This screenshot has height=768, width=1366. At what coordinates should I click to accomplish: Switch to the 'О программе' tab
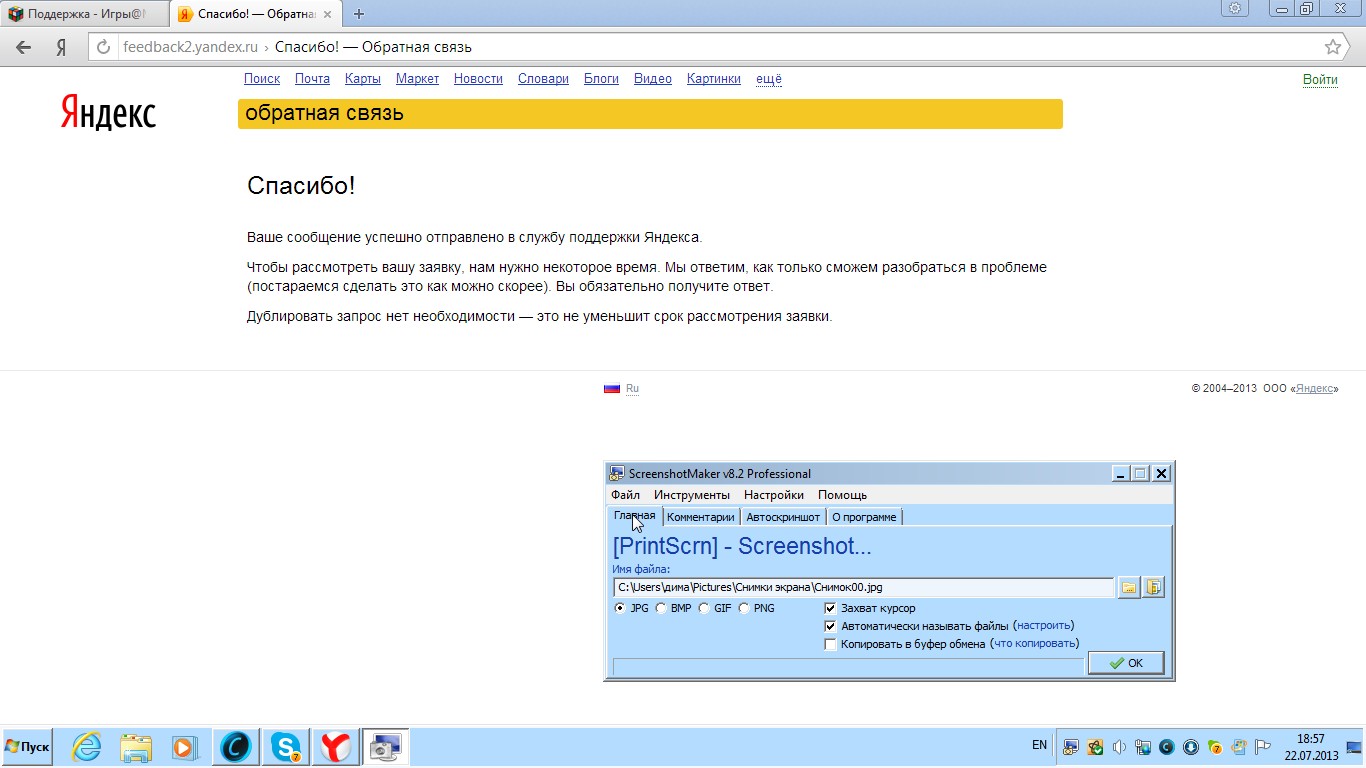point(864,517)
